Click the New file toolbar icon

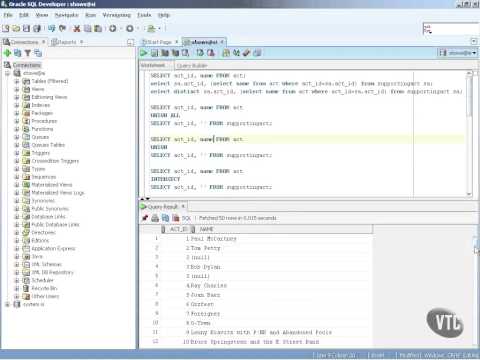[x=6, y=29]
